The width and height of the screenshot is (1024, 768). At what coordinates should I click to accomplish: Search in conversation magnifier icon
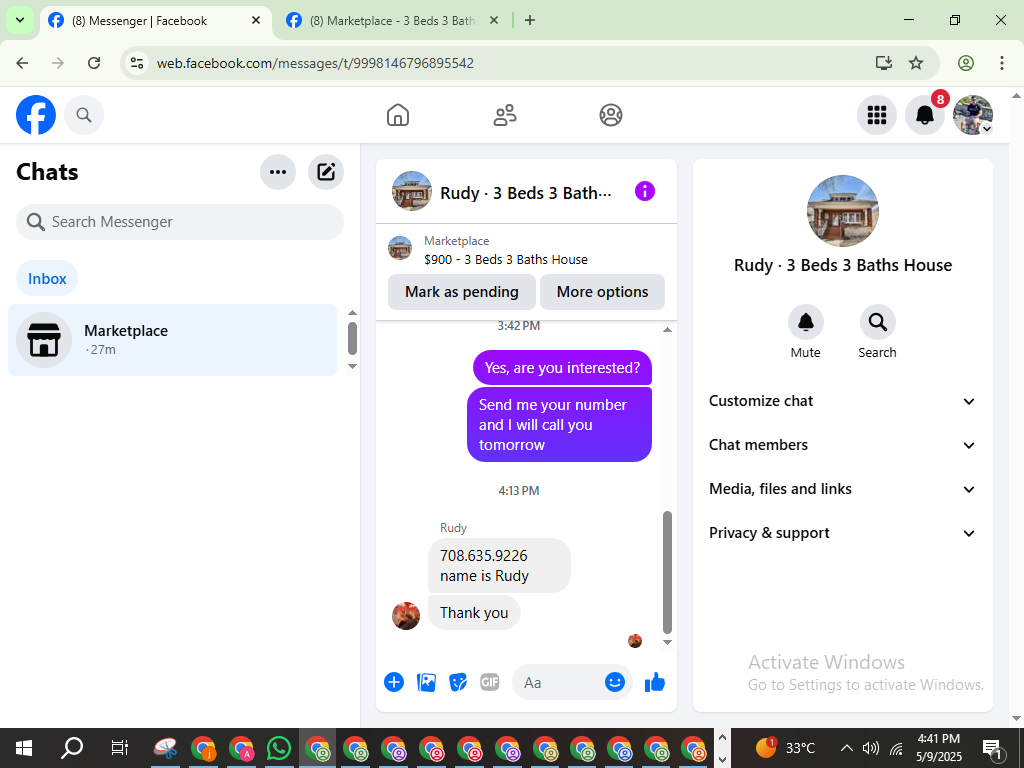(x=877, y=322)
